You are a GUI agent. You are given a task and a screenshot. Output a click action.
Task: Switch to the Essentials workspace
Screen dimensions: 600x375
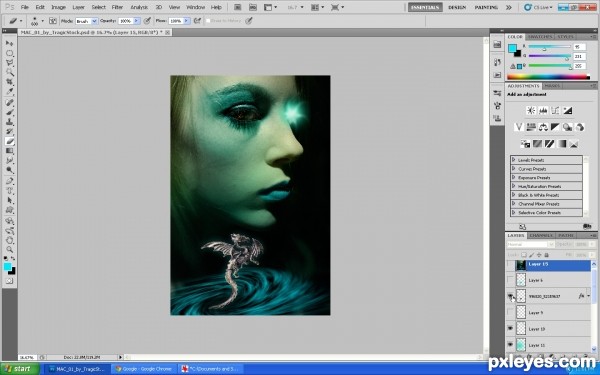tap(425, 7)
